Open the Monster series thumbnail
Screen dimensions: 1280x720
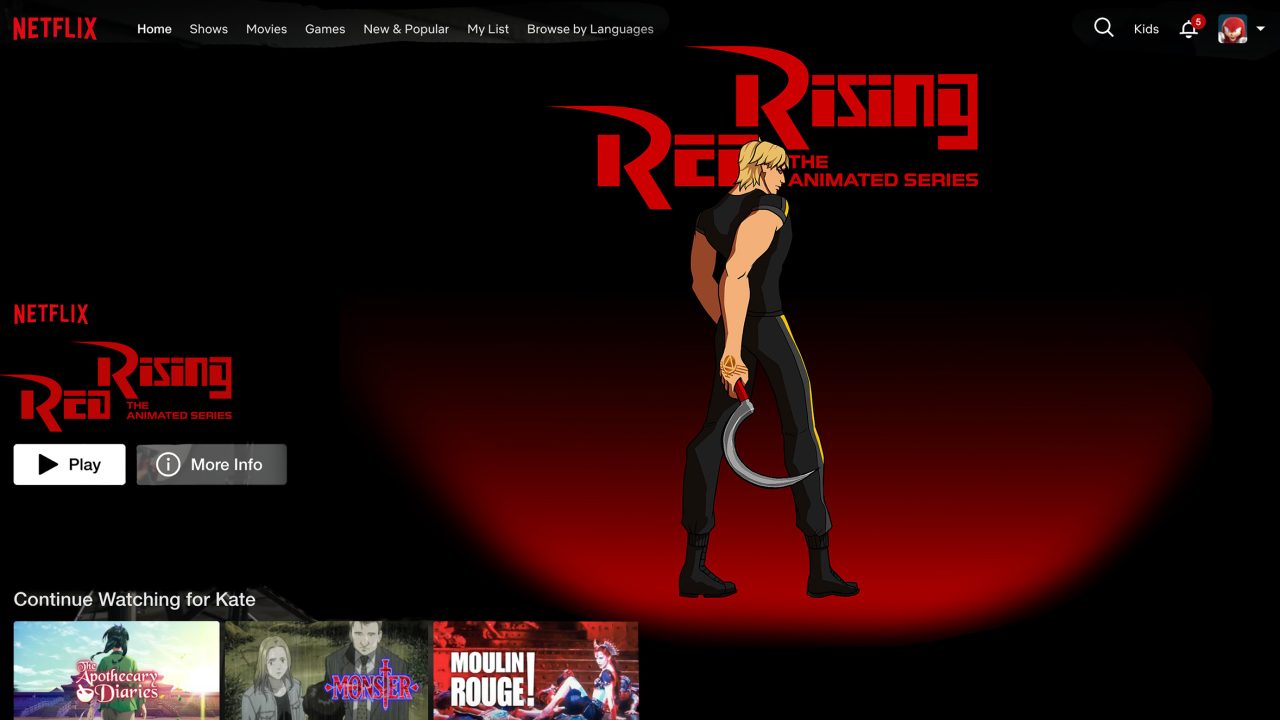coord(326,670)
